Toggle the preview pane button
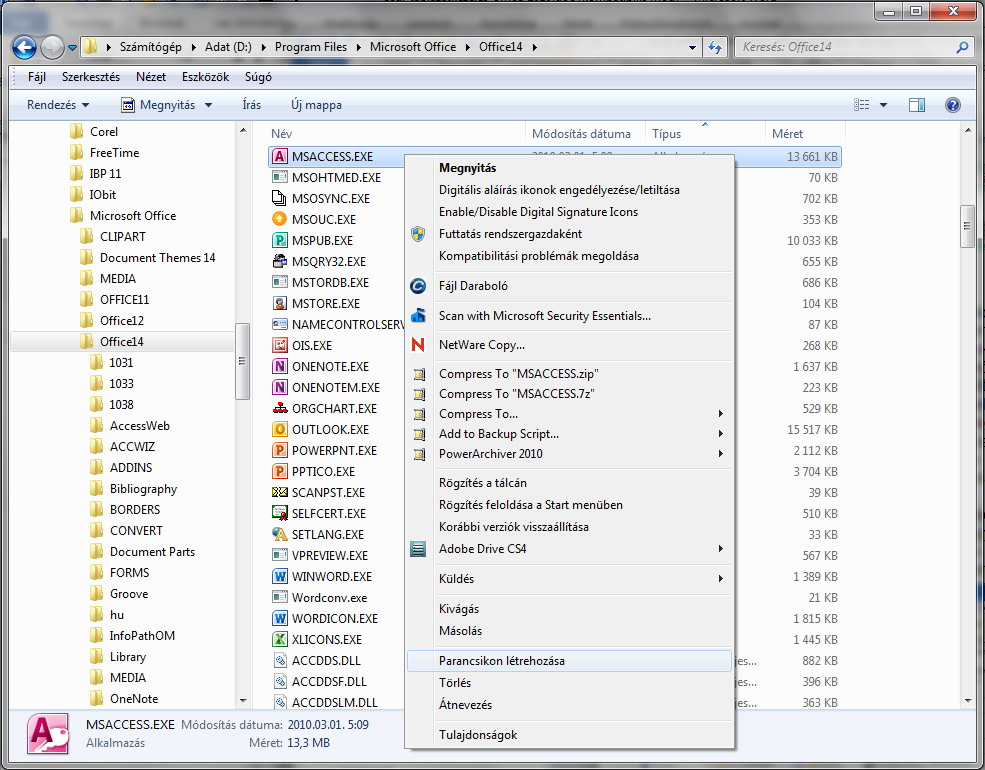 coord(917,105)
